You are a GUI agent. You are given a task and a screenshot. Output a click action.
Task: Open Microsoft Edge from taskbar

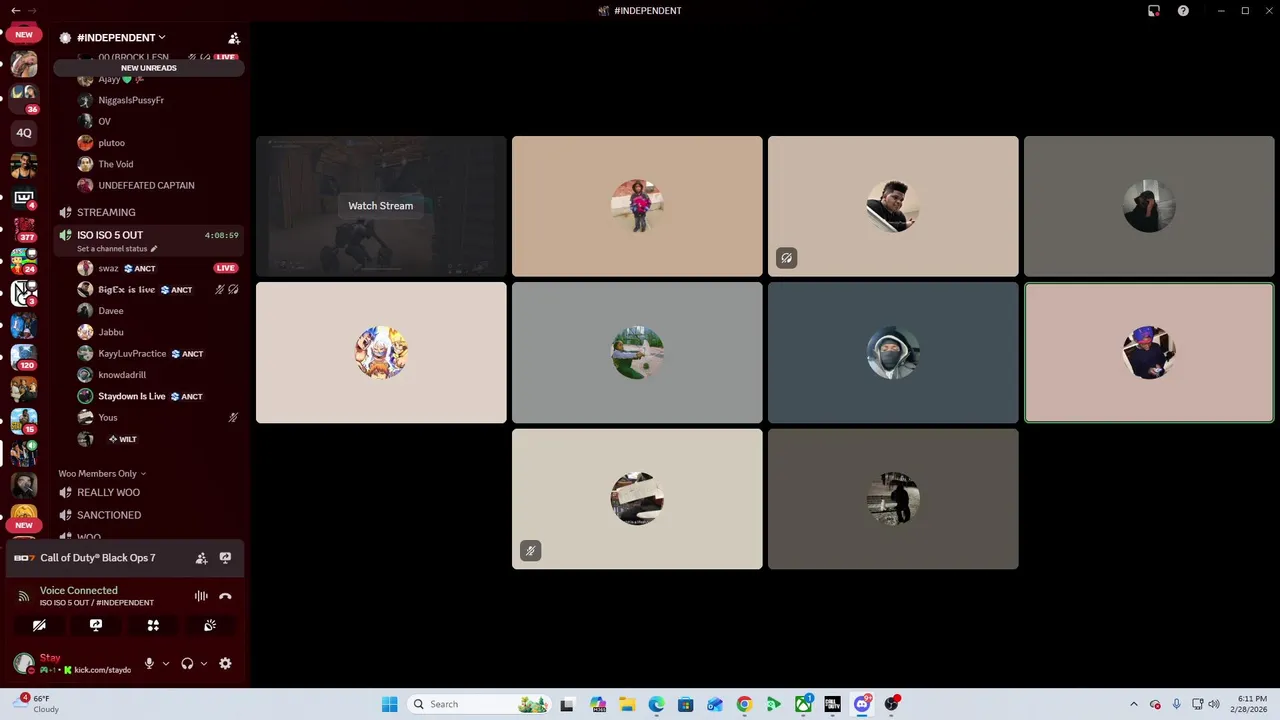(656, 704)
